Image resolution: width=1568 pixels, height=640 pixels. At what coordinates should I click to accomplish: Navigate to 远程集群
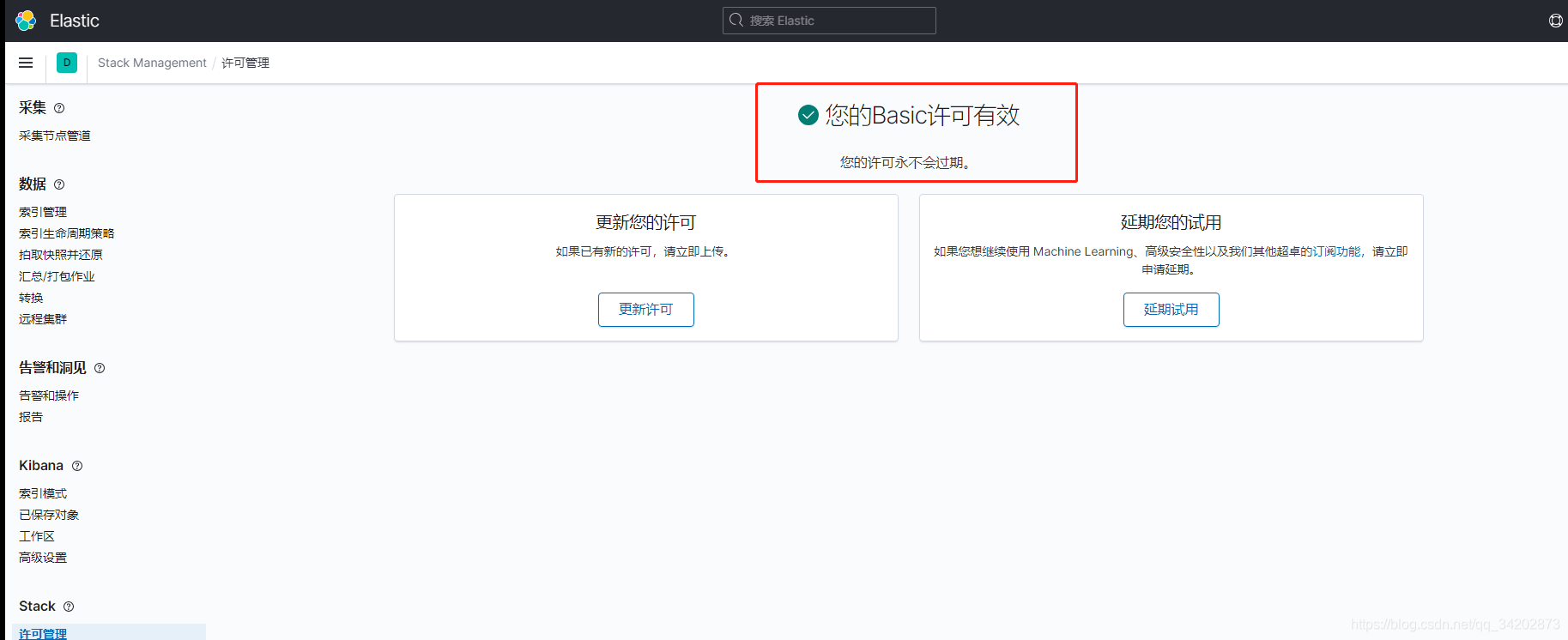pyautogui.click(x=43, y=319)
